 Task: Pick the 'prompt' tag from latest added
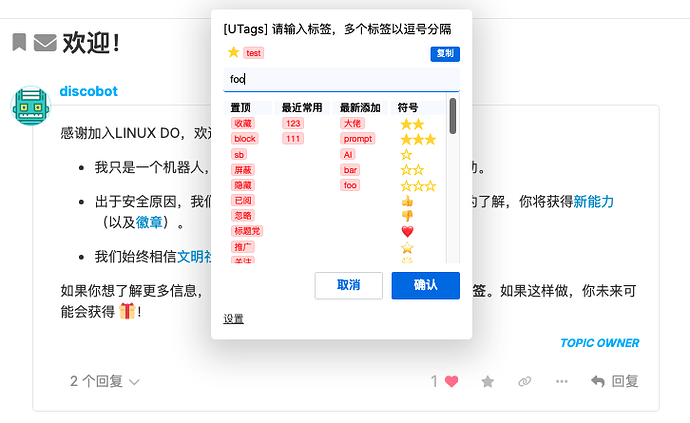click(x=358, y=139)
